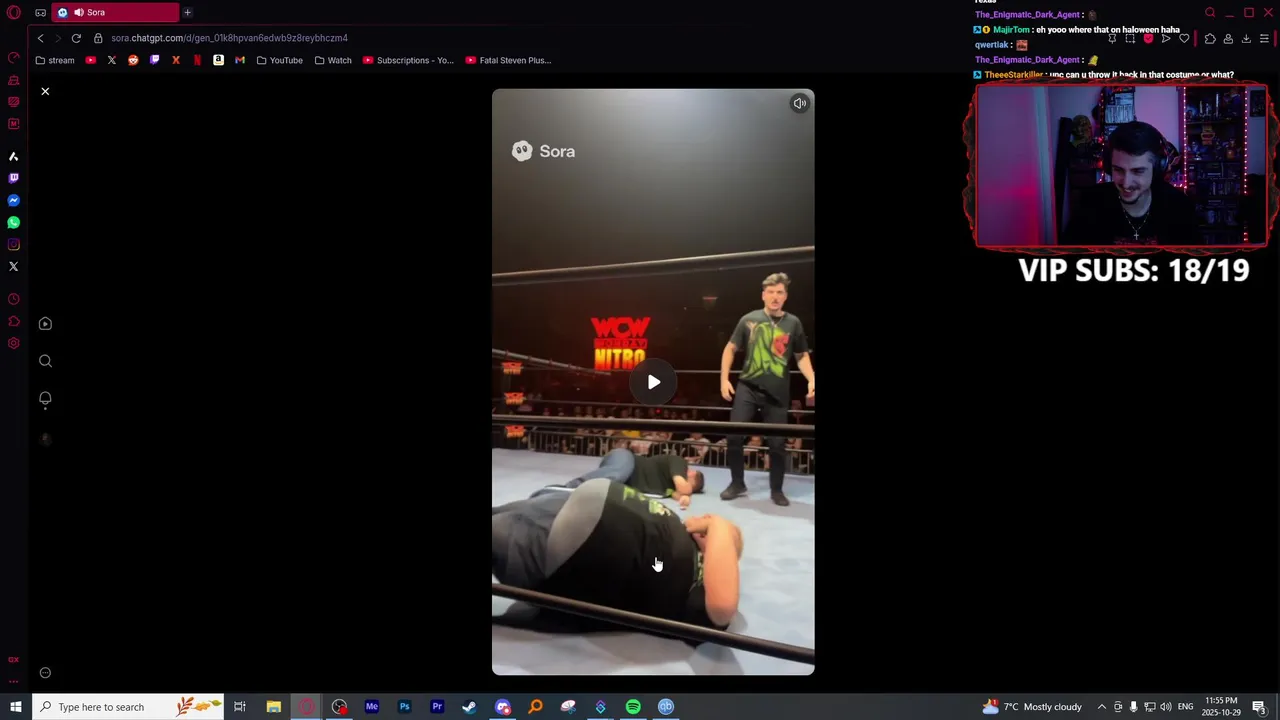Click the Windows taskbar search box
The height and width of the screenshot is (720, 1280).
coord(128,707)
